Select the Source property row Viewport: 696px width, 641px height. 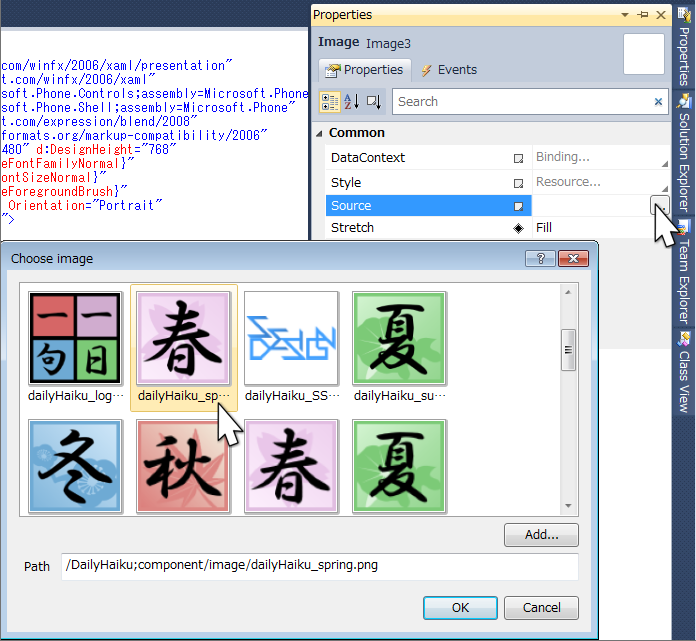tap(428, 206)
